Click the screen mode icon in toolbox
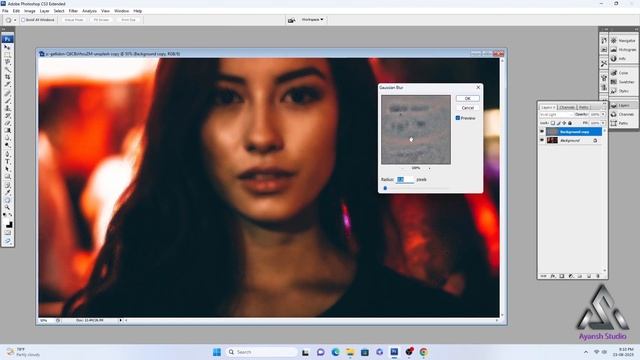This screenshot has width=640, height=360. pos(7,241)
